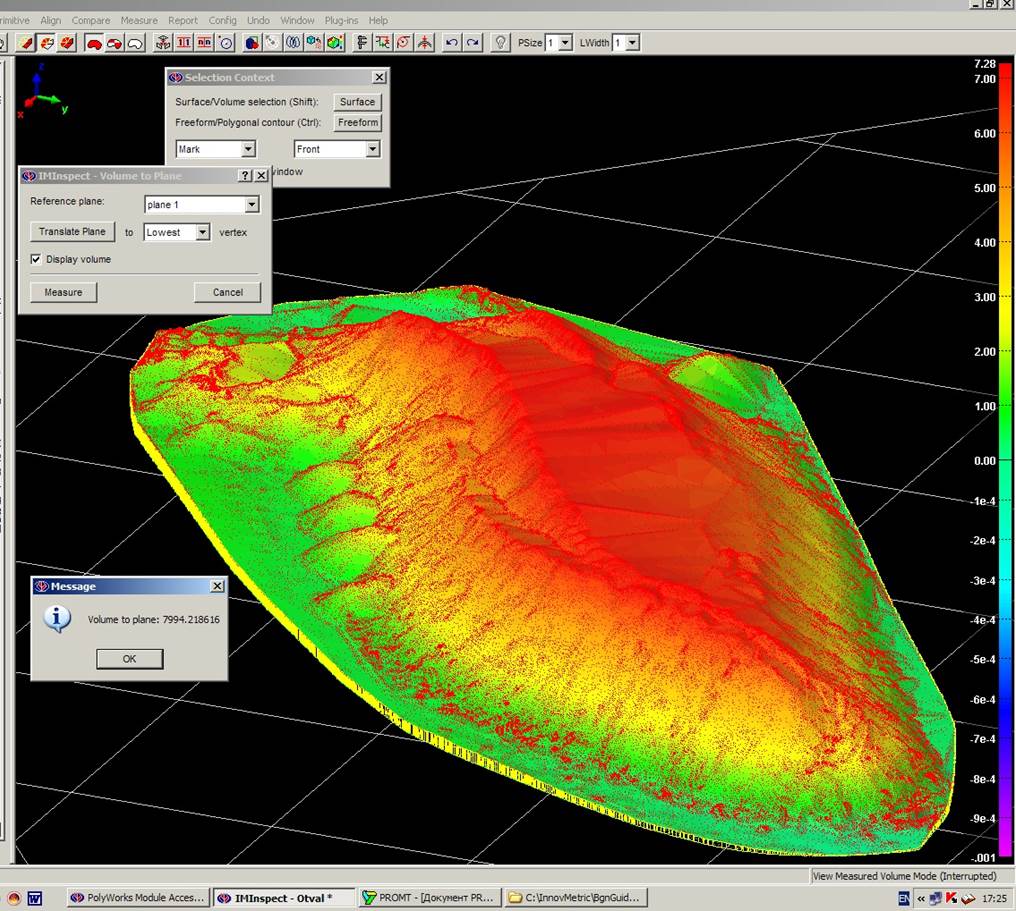Open the Reference plane dropdown
This screenshot has height=911, width=1016.
point(251,205)
